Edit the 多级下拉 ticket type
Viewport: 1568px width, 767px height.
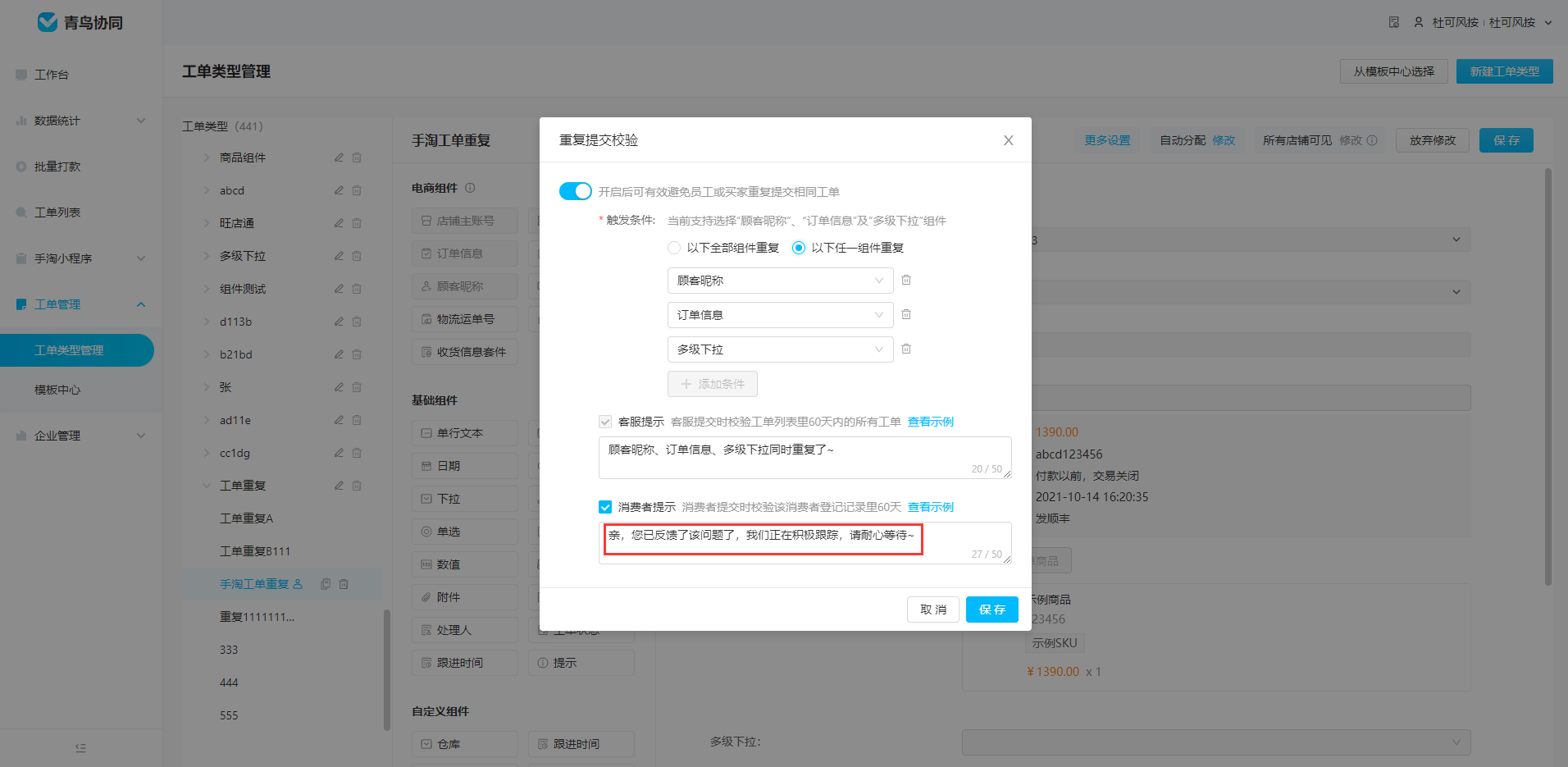point(339,256)
